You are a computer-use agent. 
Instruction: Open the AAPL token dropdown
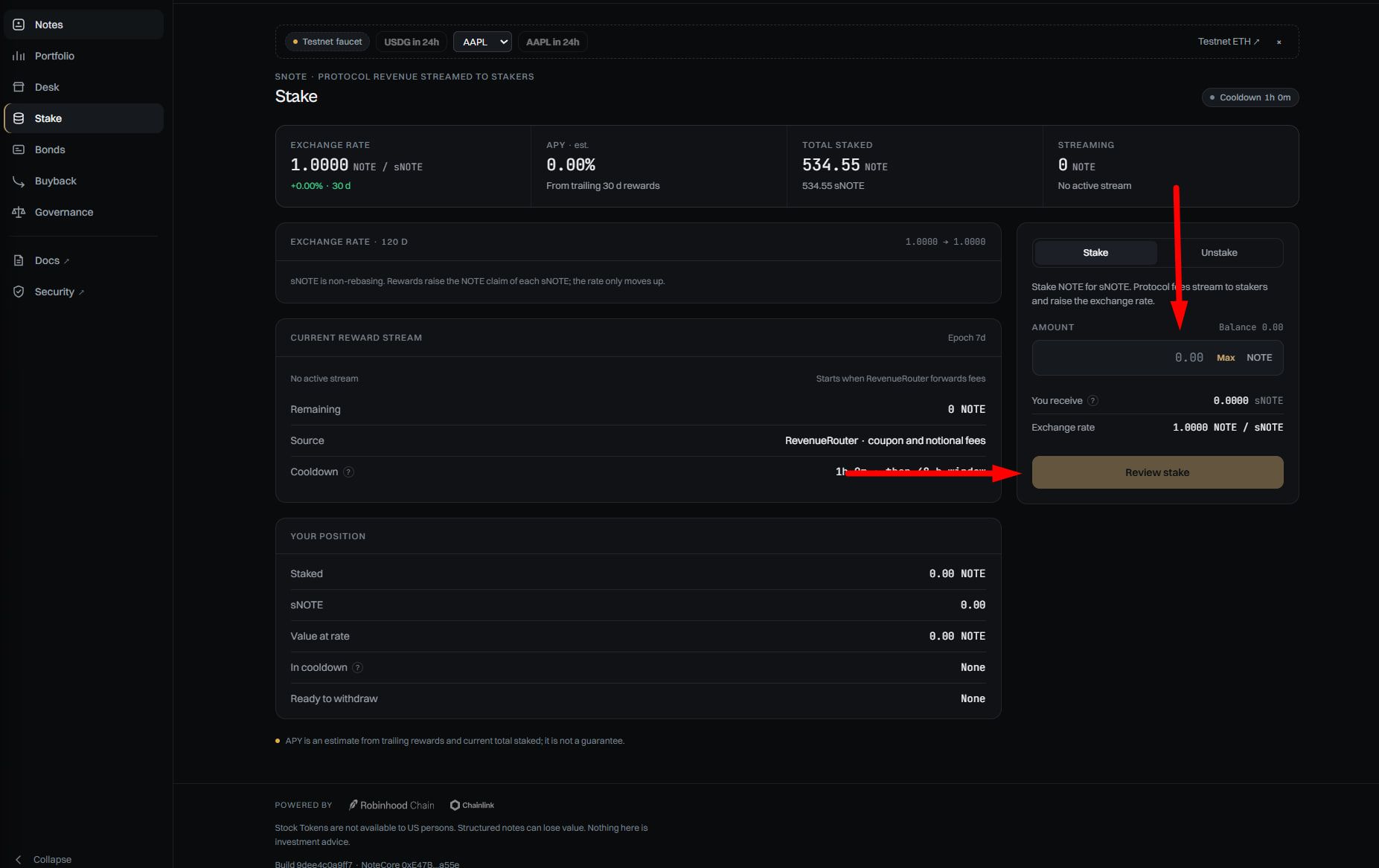coord(482,42)
